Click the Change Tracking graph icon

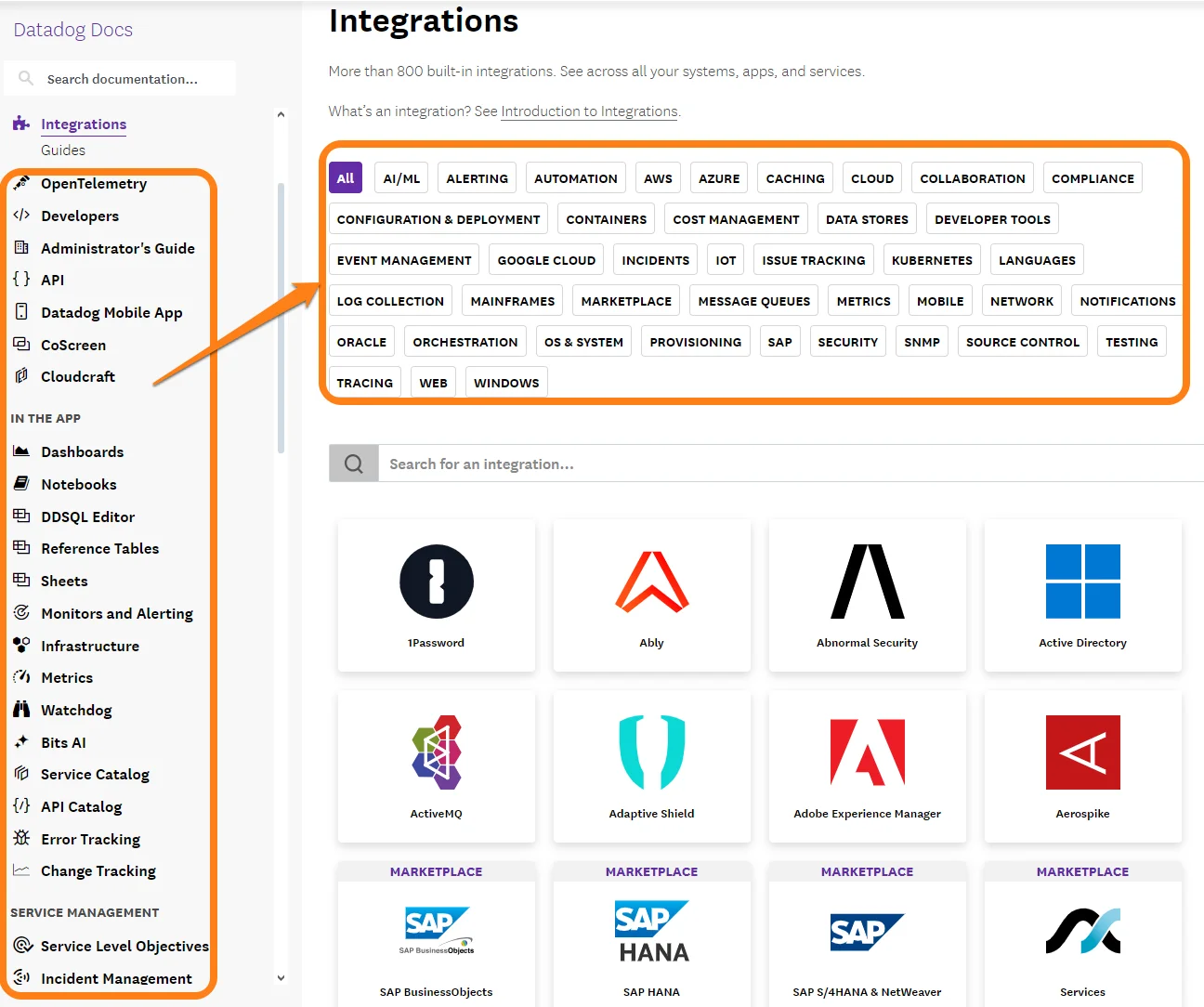(21, 870)
